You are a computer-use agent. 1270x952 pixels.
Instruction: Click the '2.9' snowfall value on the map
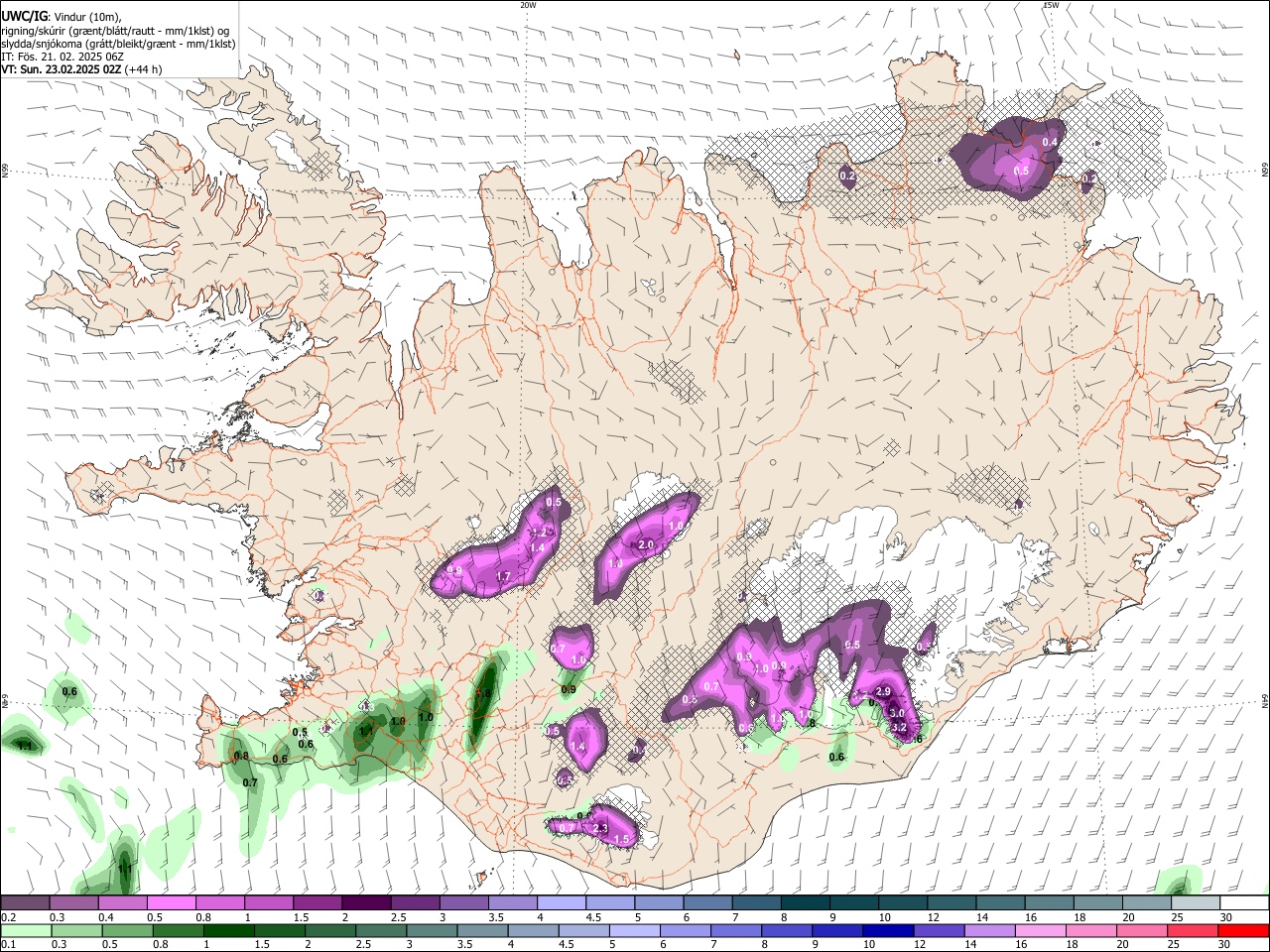point(884,691)
